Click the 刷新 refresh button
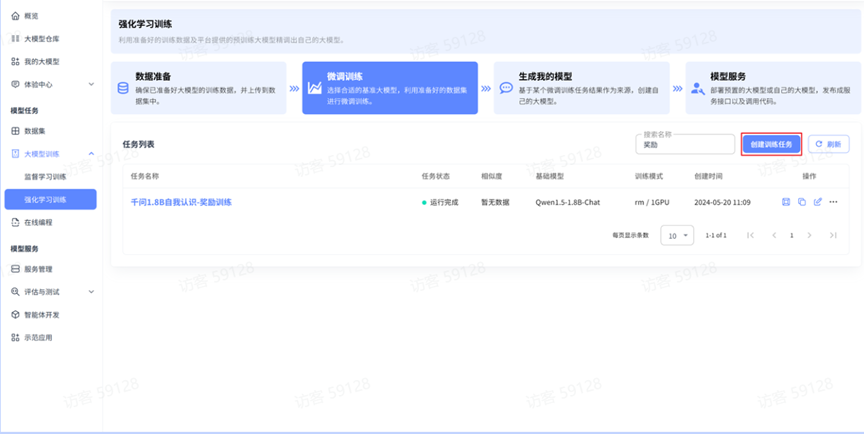Viewport: 864px width, 434px height. [829, 144]
